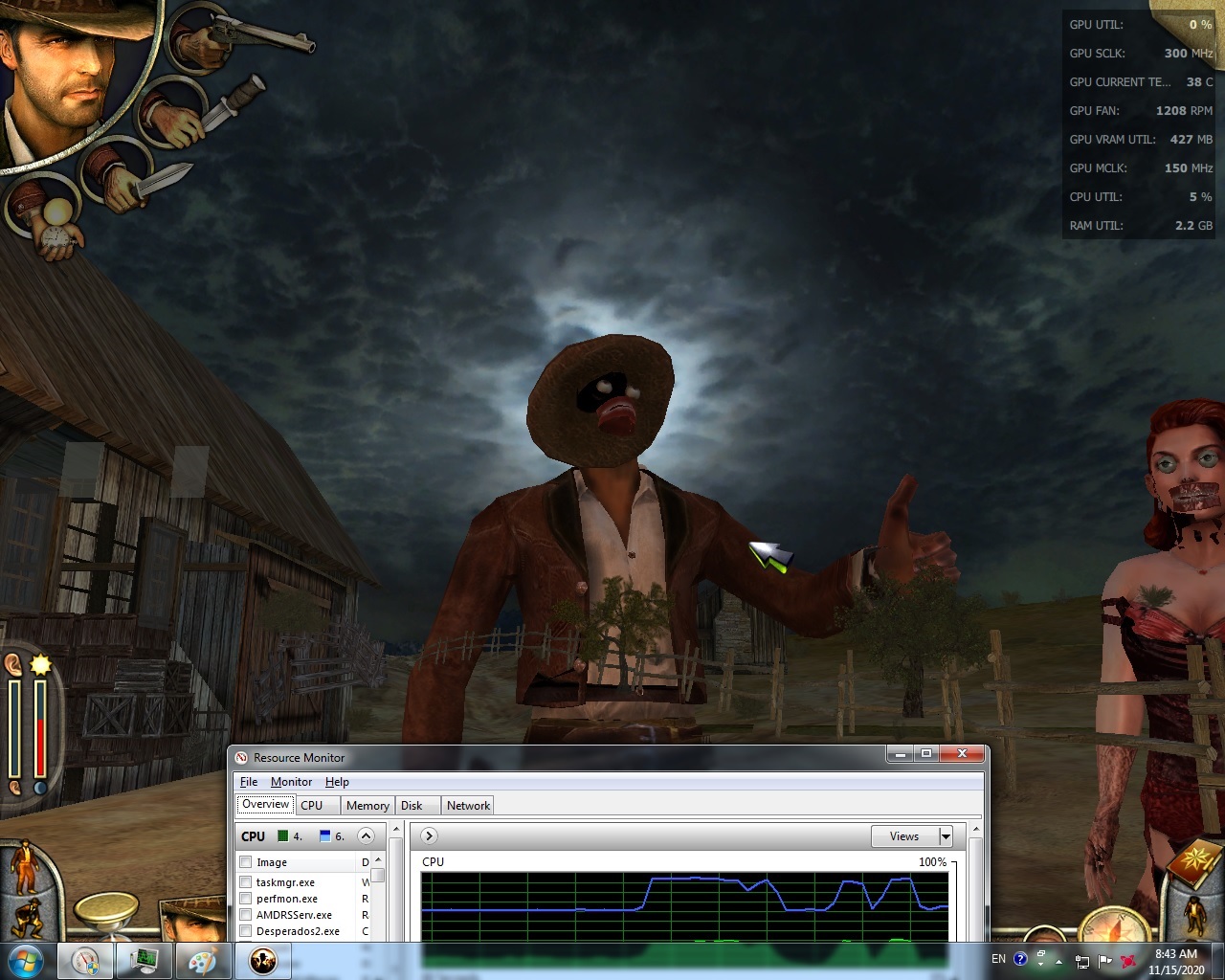Click the Resource Monitor title bar icon

[x=241, y=758]
